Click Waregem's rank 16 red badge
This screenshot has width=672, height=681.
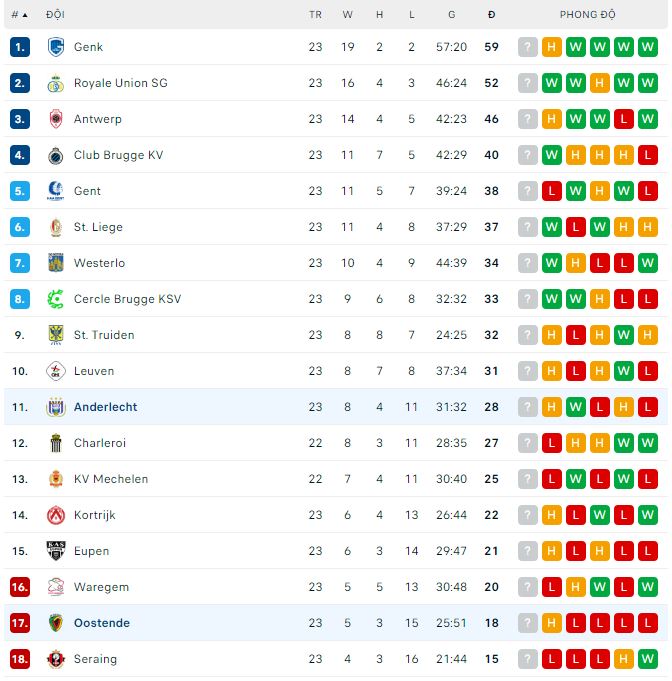20,587
